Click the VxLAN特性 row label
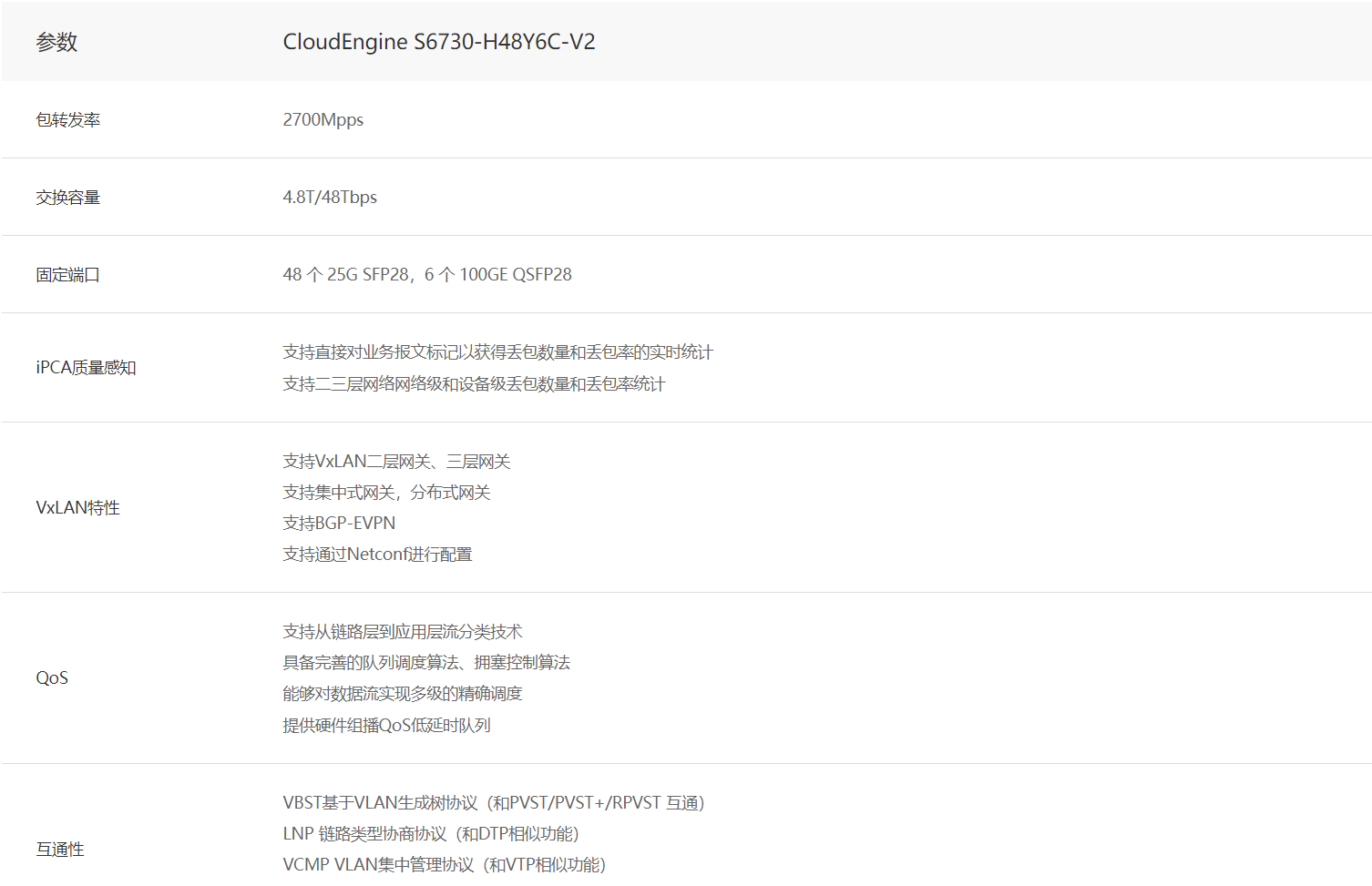This screenshot has height=886, width=1372. pyautogui.click(x=77, y=508)
